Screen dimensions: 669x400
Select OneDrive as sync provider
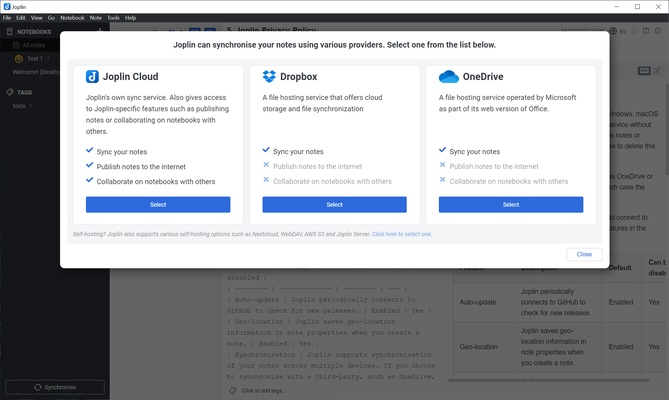(511, 204)
